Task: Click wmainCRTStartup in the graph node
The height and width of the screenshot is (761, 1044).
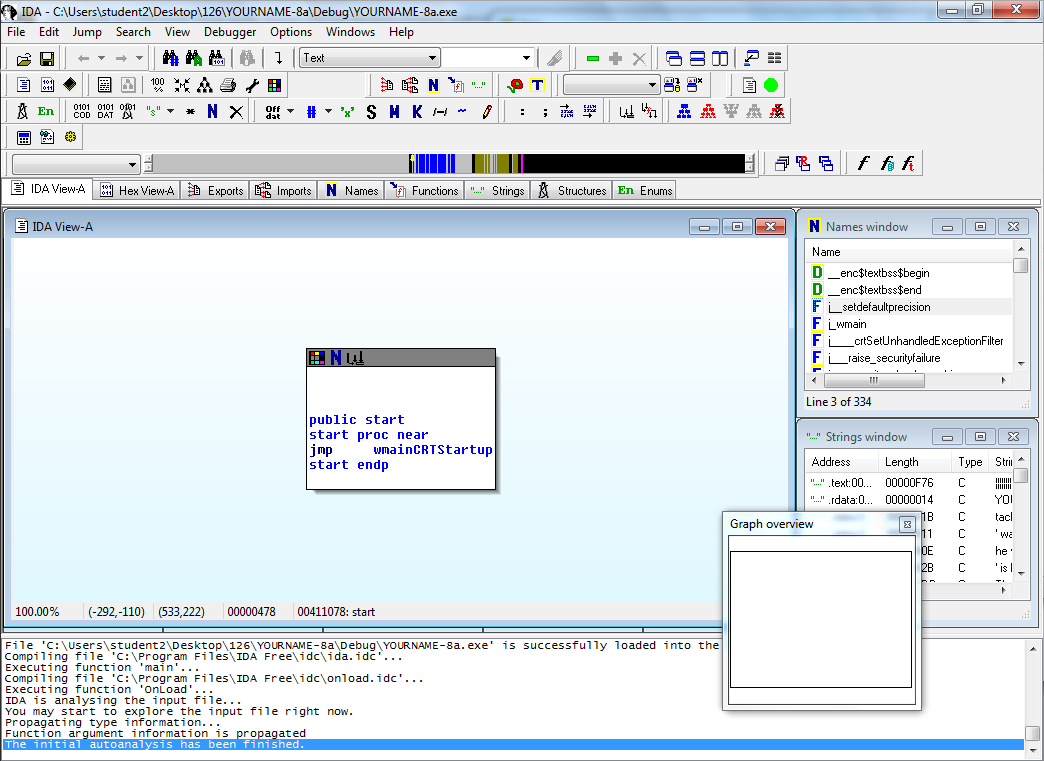Action: click(x=433, y=450)
